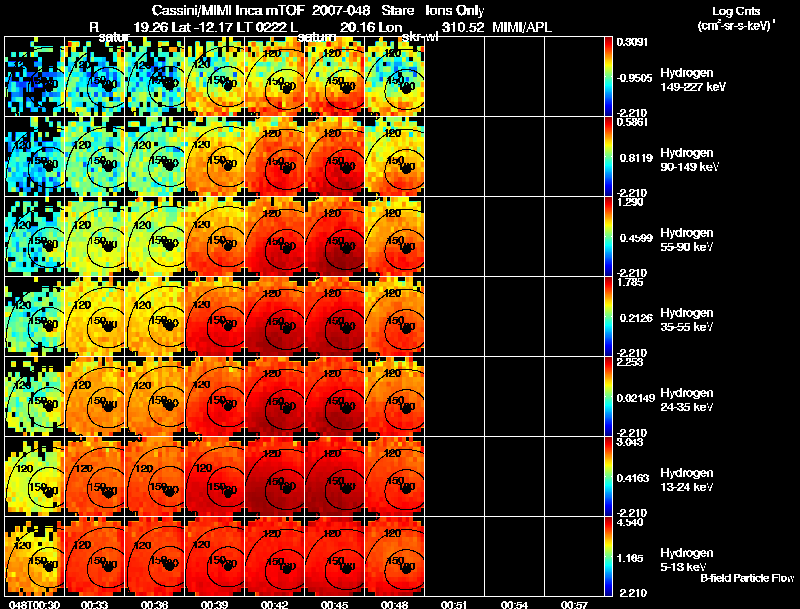Click the empty 00:51 panel in the Hydrogen 35-55 keV row
Image resolution: width=800 pixels, height=609 pixels.
coord(455,317)
